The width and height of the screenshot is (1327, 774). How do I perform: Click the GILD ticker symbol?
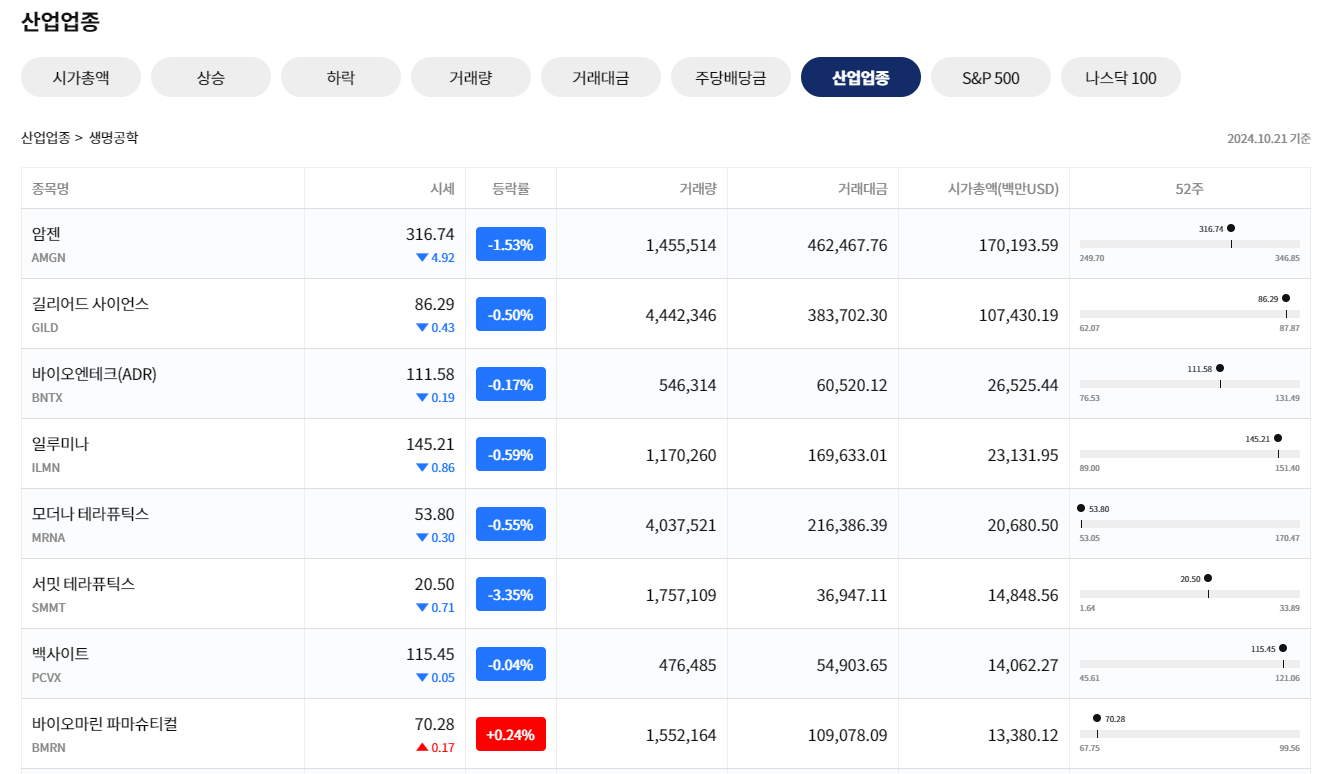tap(45, 328)
